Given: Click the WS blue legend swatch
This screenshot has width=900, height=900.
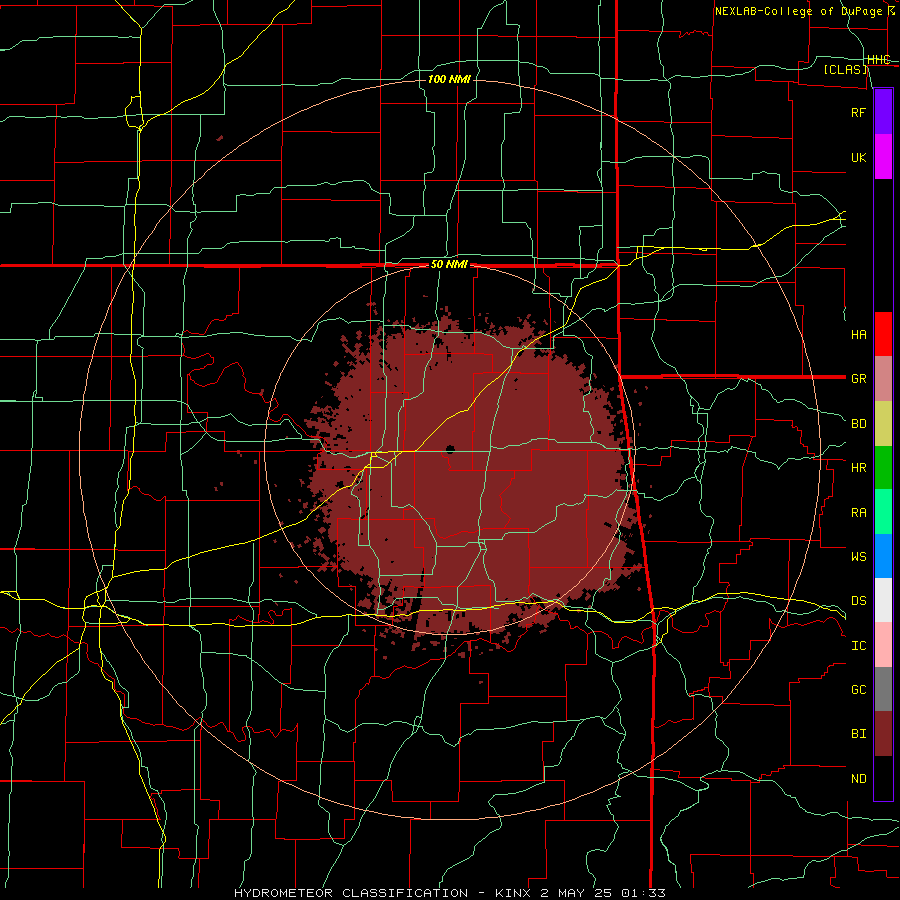Looking at the screenshot, I should 883,556.
